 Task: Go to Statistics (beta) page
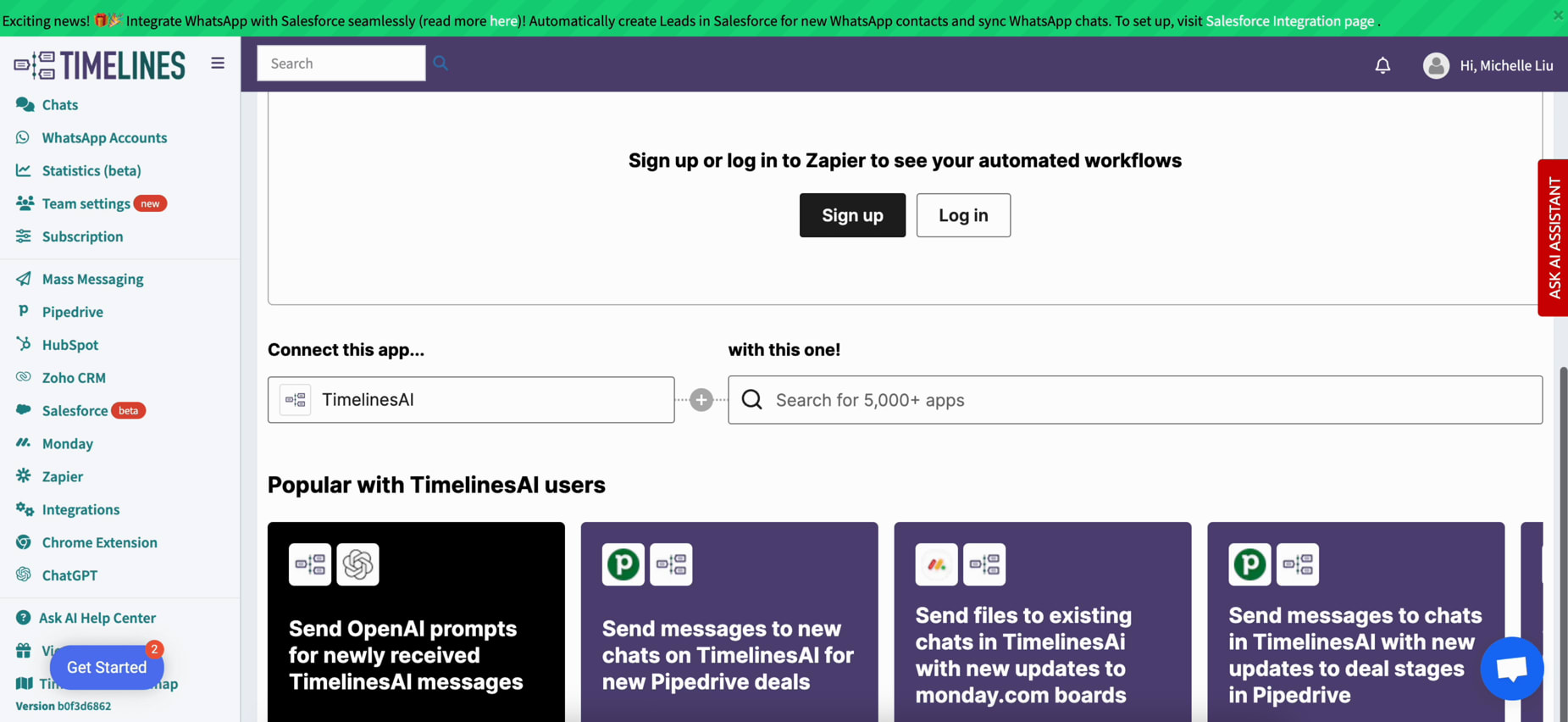coord(91,171)
